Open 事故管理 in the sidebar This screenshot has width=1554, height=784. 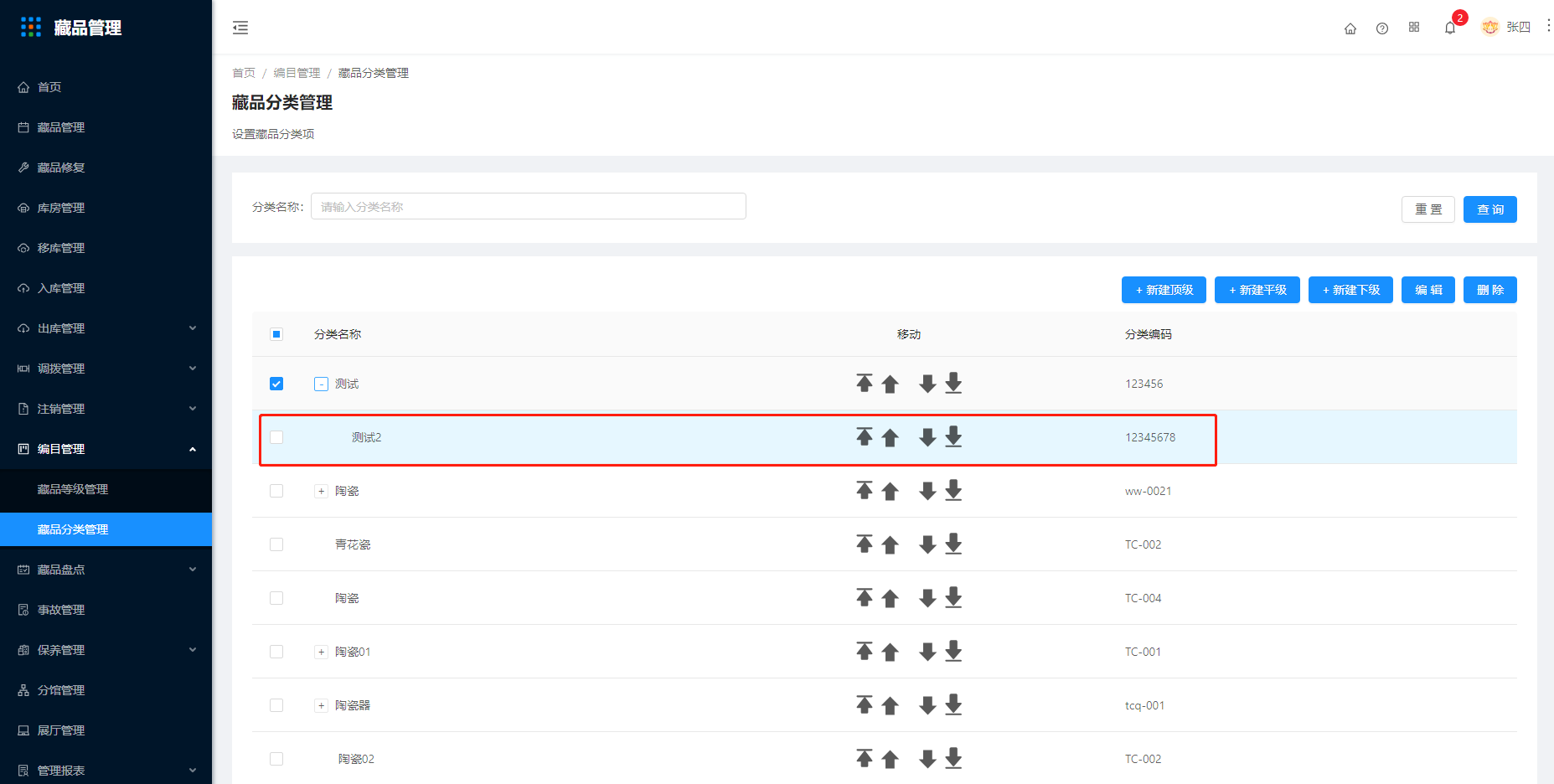click(x=106, y=610)
